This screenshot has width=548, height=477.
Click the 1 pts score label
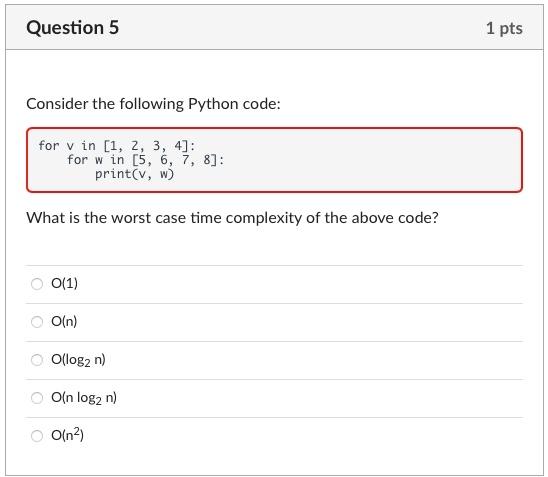pos(504,29)
